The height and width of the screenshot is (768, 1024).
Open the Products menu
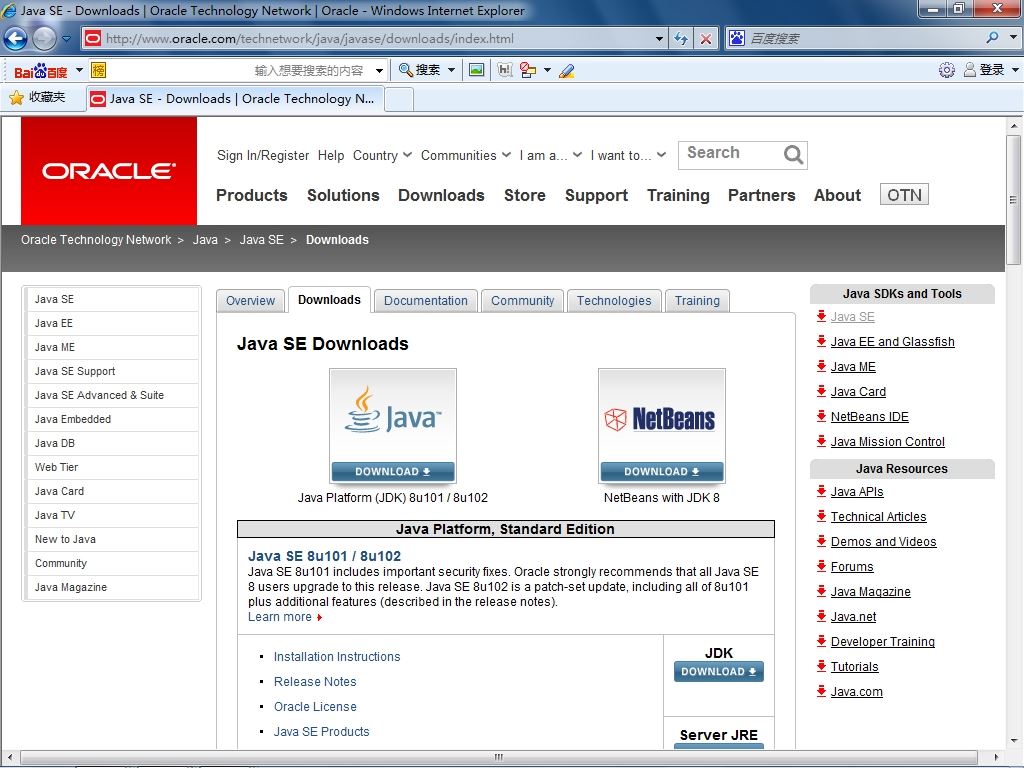(251, 195)
